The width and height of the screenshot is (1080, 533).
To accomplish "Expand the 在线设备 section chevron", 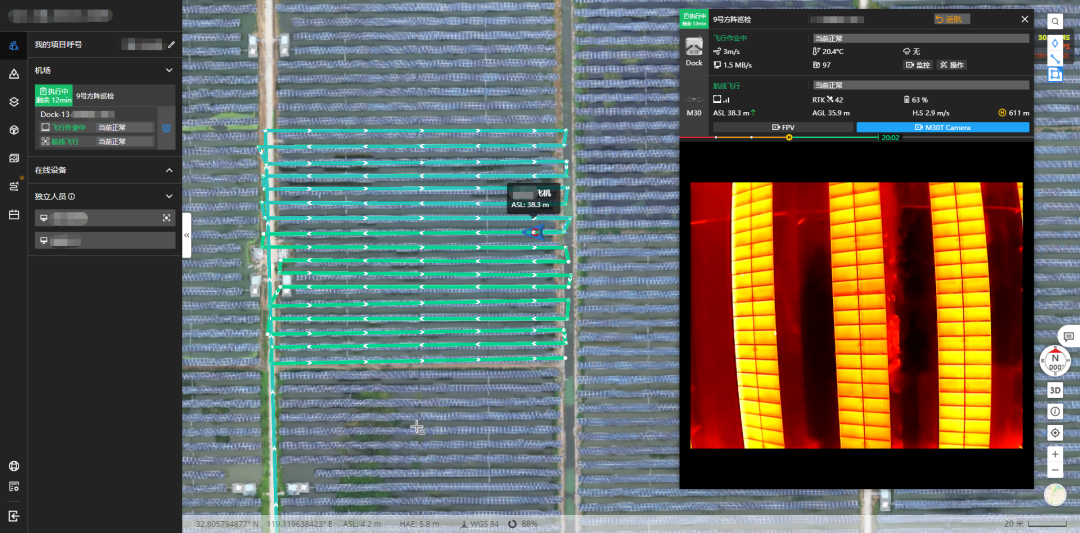I will (x=169, y=170).
